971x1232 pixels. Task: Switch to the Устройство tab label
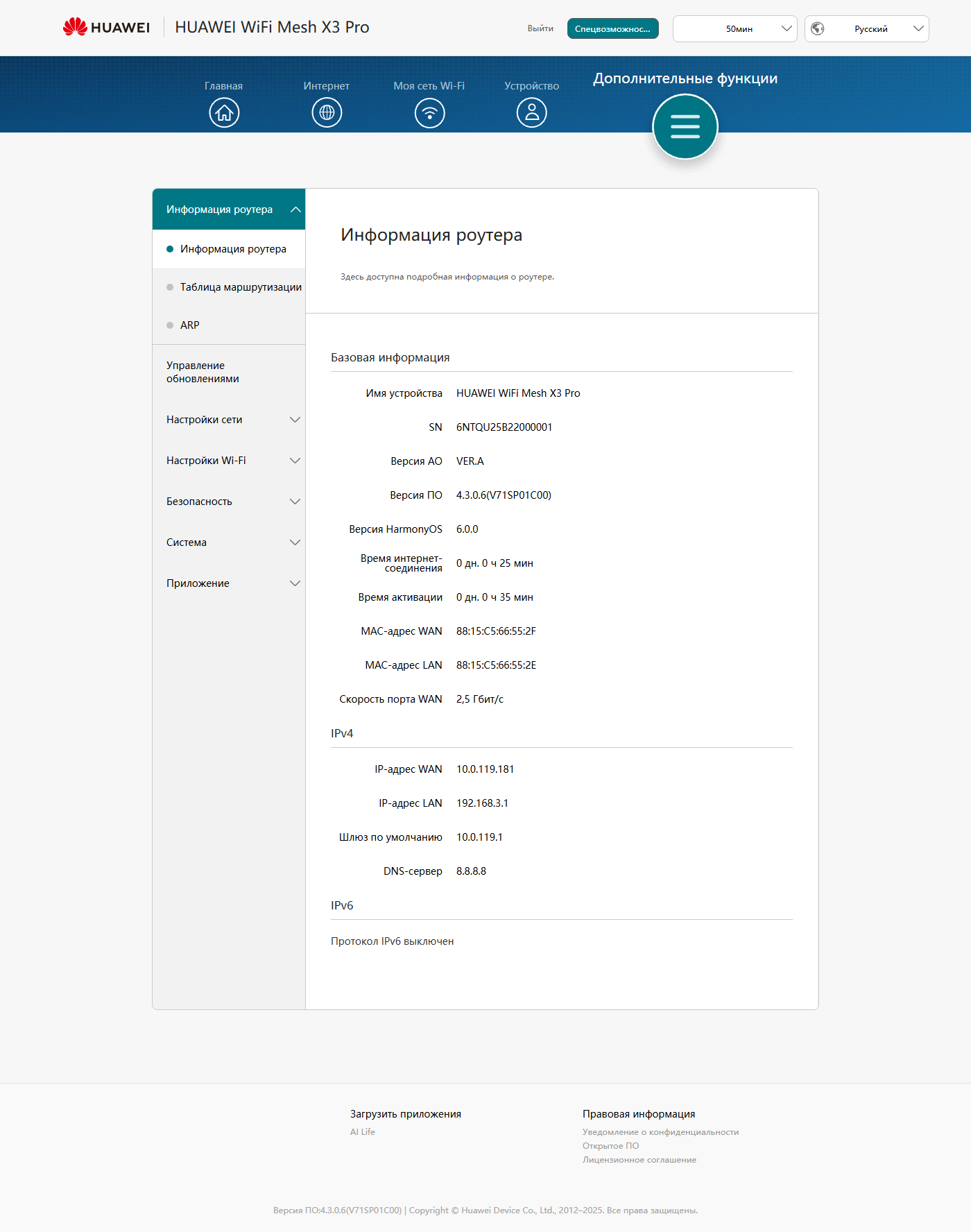(532, 86)
